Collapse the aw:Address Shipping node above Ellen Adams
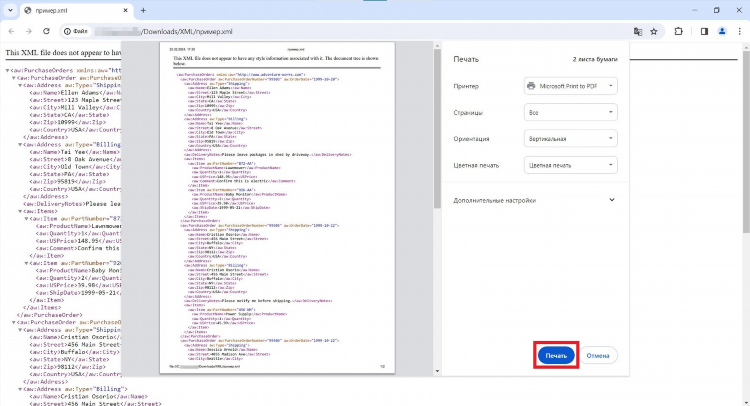 pyautogui.click(x=20, y=86)
